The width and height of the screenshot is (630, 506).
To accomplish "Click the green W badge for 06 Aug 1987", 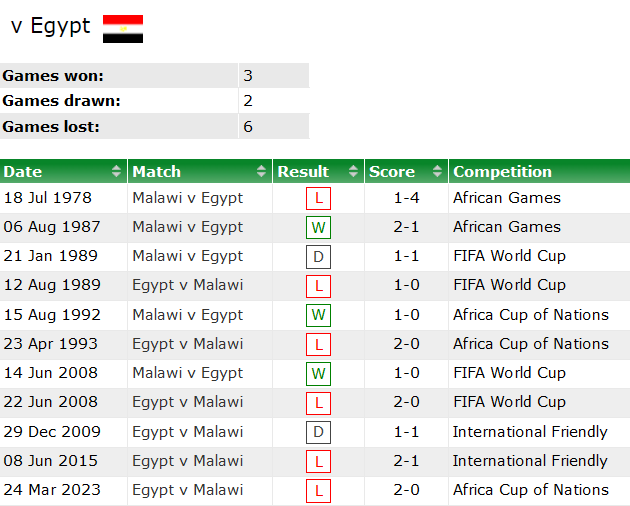I will (318, 227).
